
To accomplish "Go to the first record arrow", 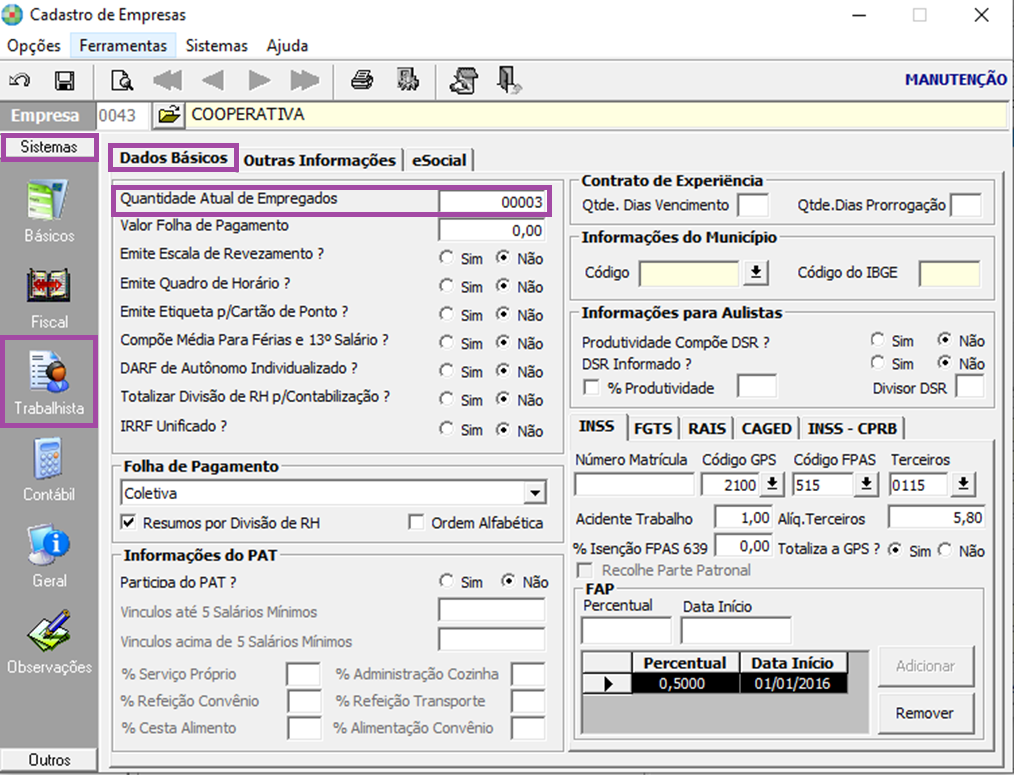I will click(167, 80).
